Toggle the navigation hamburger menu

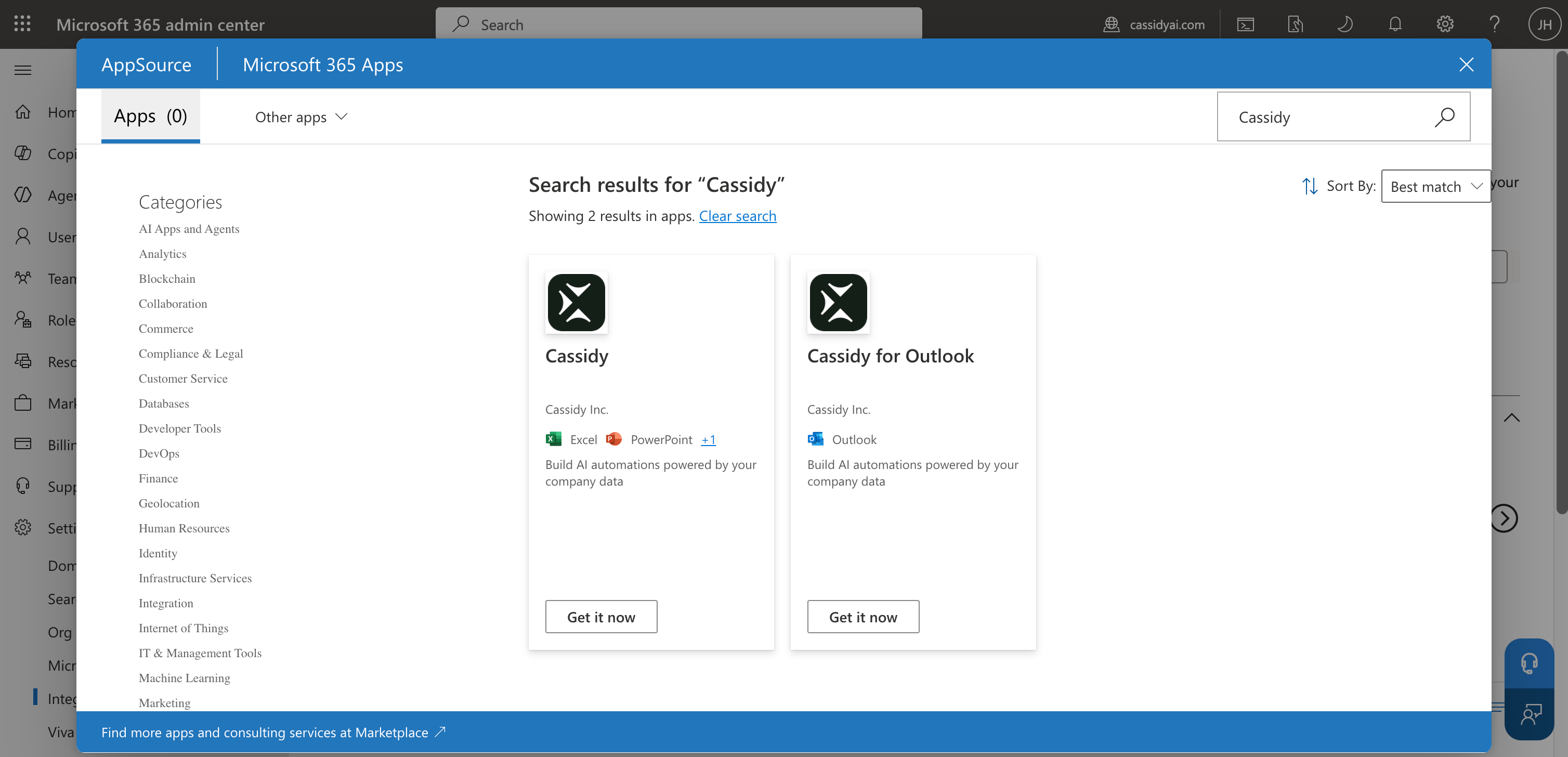click(x=23, y=70)
